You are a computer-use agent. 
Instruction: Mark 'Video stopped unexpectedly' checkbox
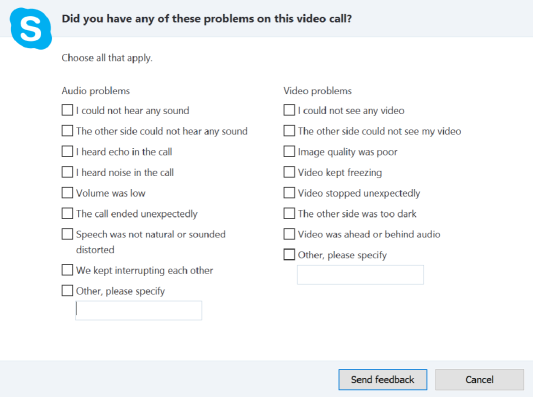click(x=289, y=193)
